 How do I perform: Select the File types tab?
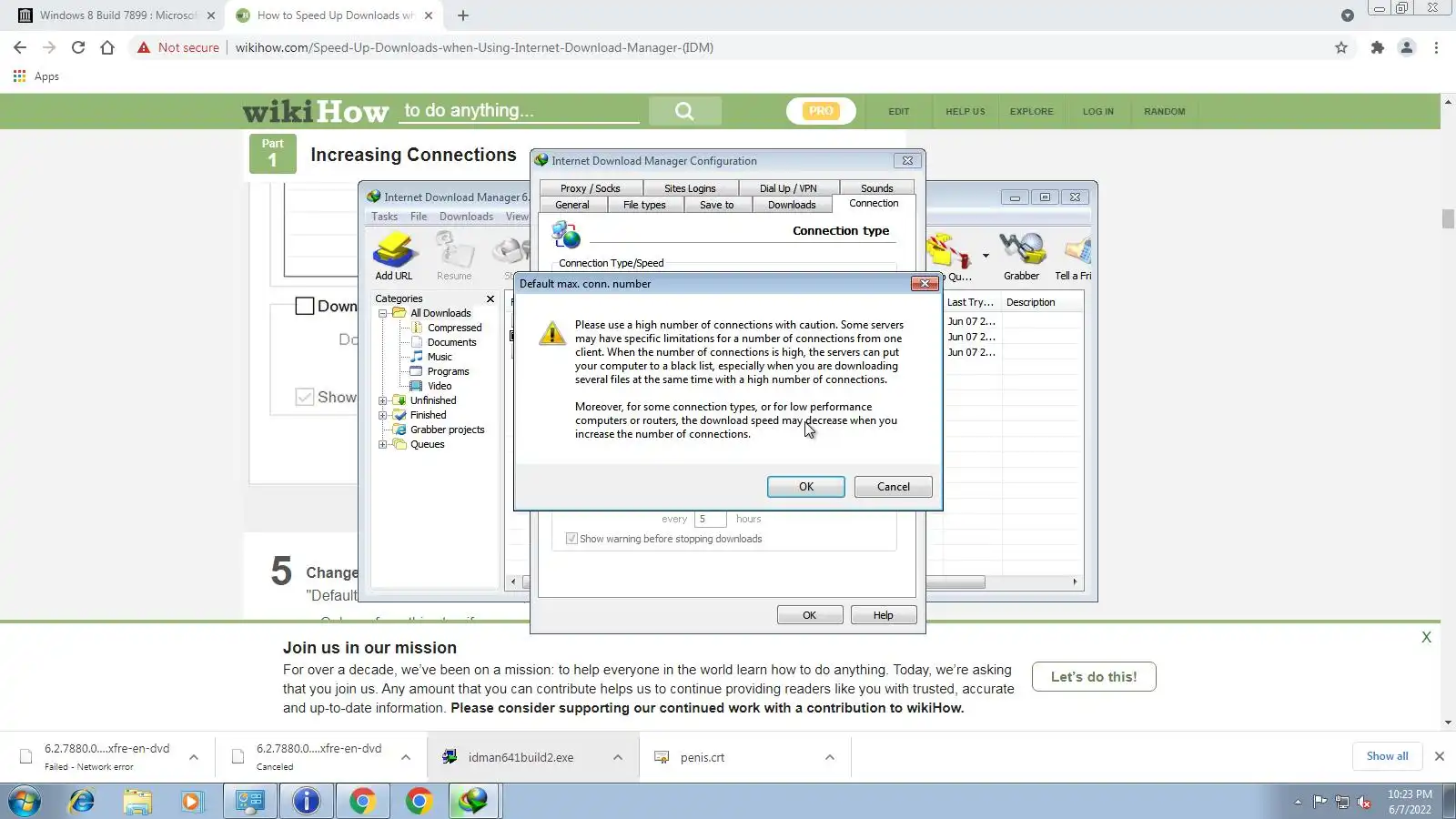pyautogui.click(x=644, y=205)
